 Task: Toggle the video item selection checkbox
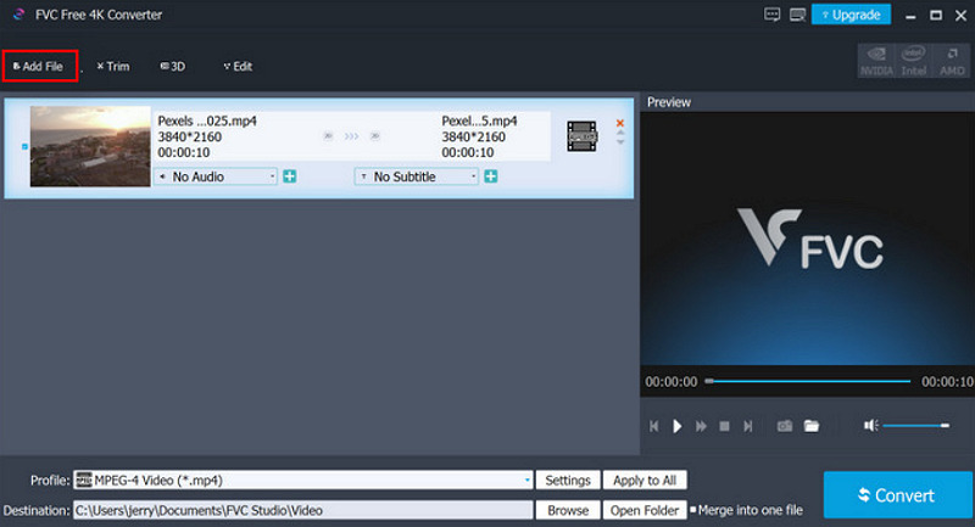[25, 146]
